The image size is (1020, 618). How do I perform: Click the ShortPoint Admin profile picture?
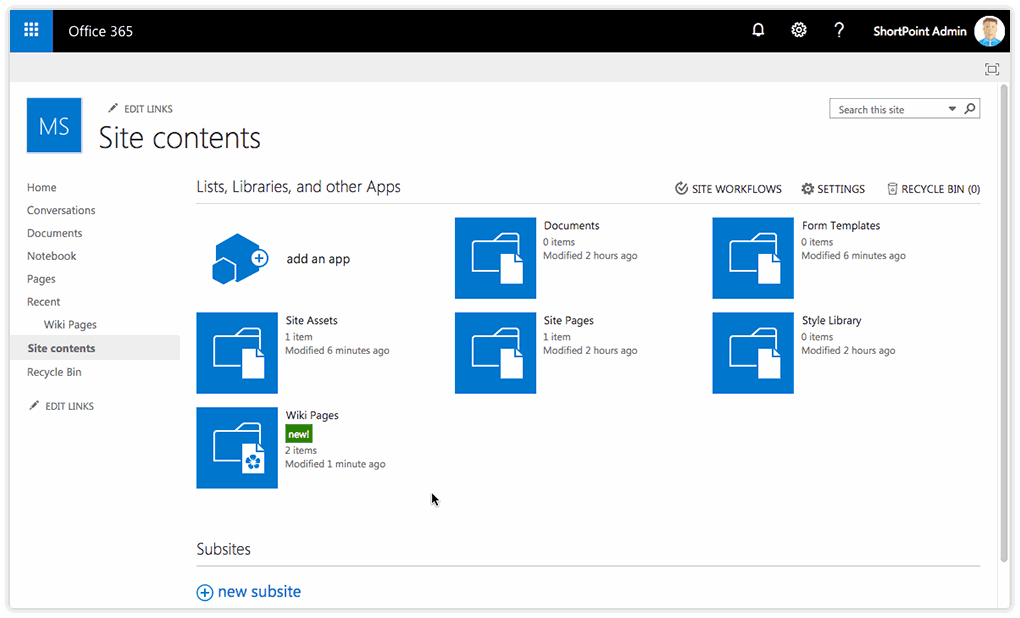[989, 31]
